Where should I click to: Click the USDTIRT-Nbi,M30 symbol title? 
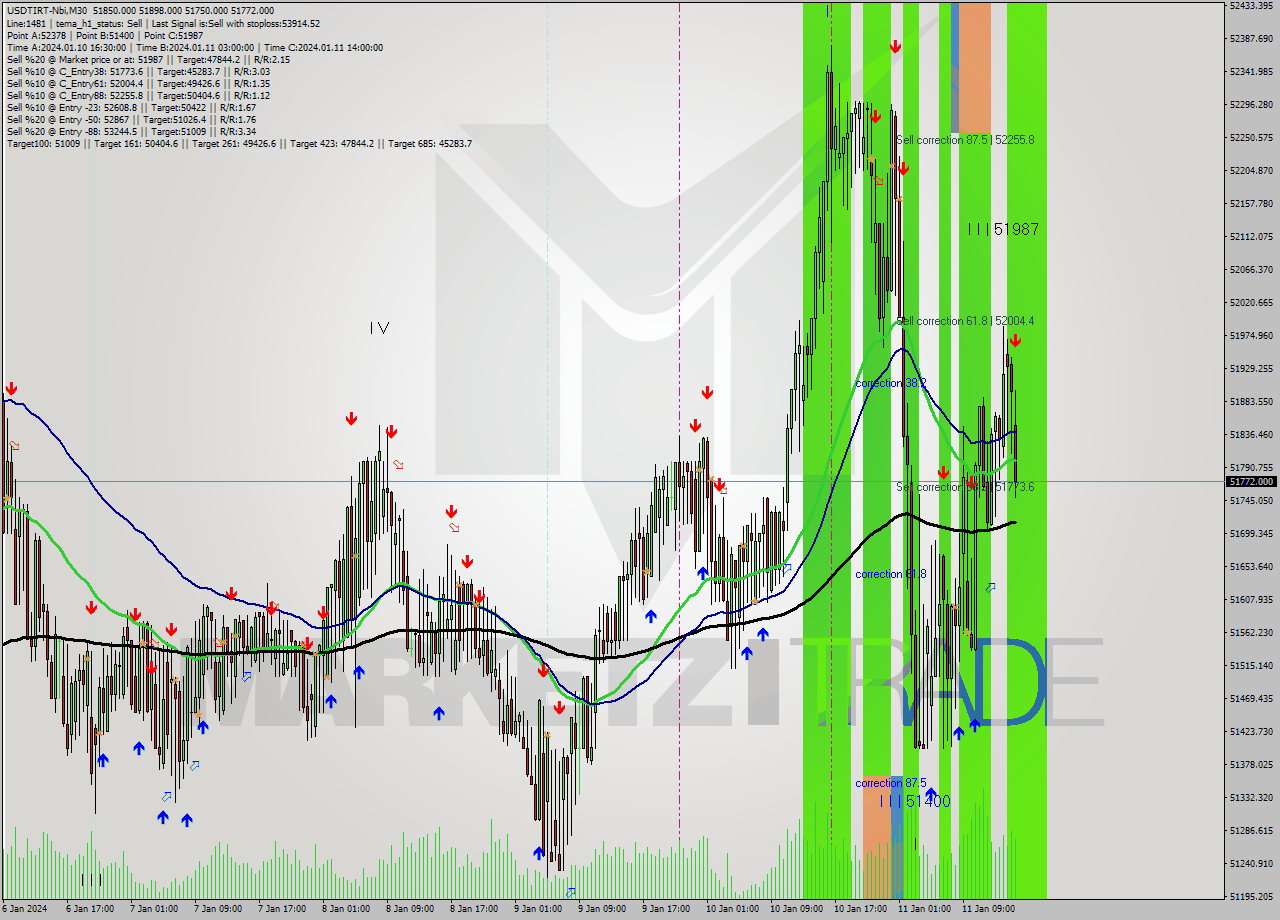(46, 11)
